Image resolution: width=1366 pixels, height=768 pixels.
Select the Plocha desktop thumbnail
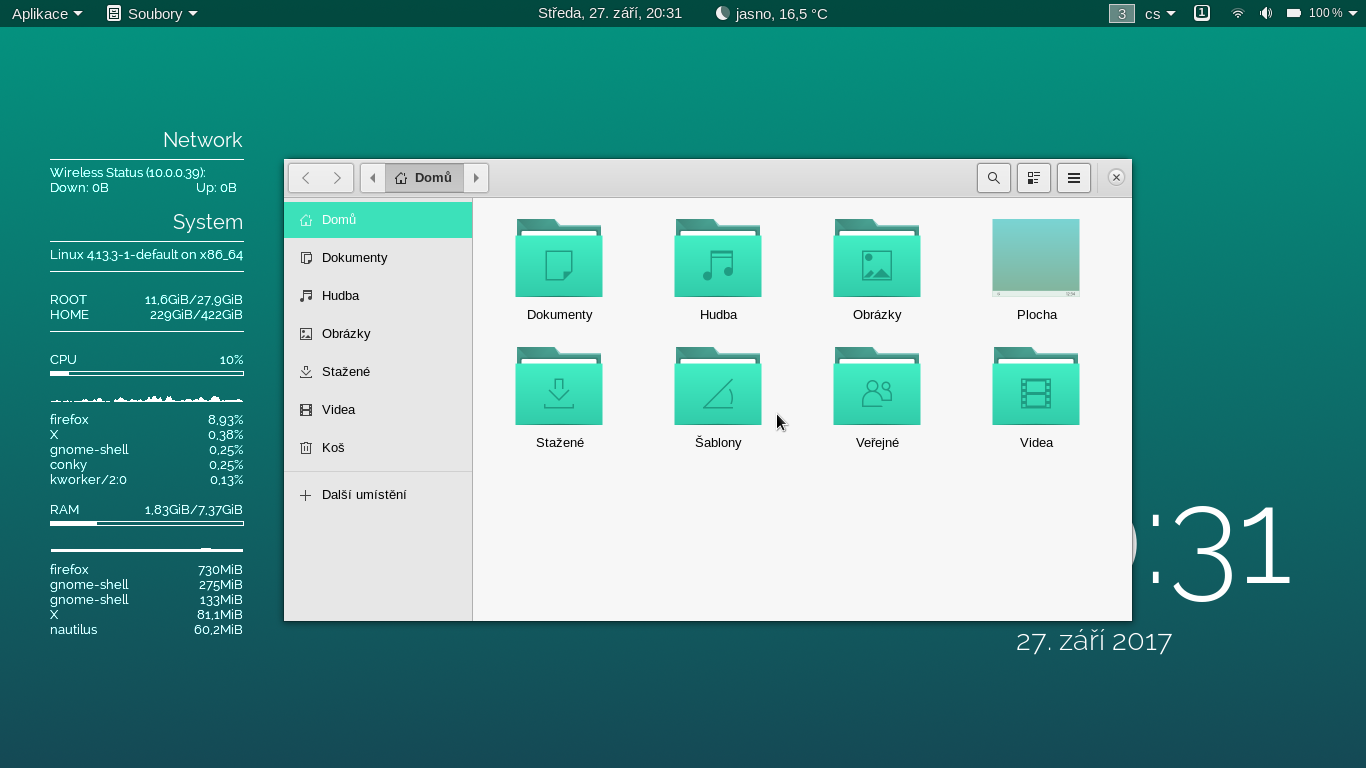(1036, 258)
